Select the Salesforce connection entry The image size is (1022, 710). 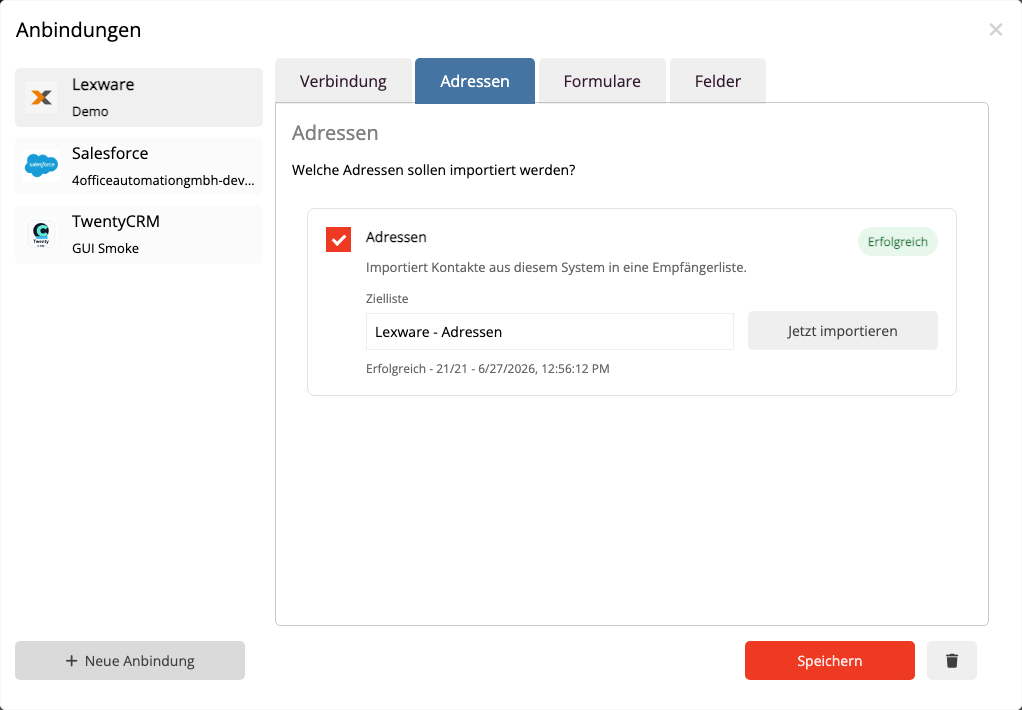139,166
